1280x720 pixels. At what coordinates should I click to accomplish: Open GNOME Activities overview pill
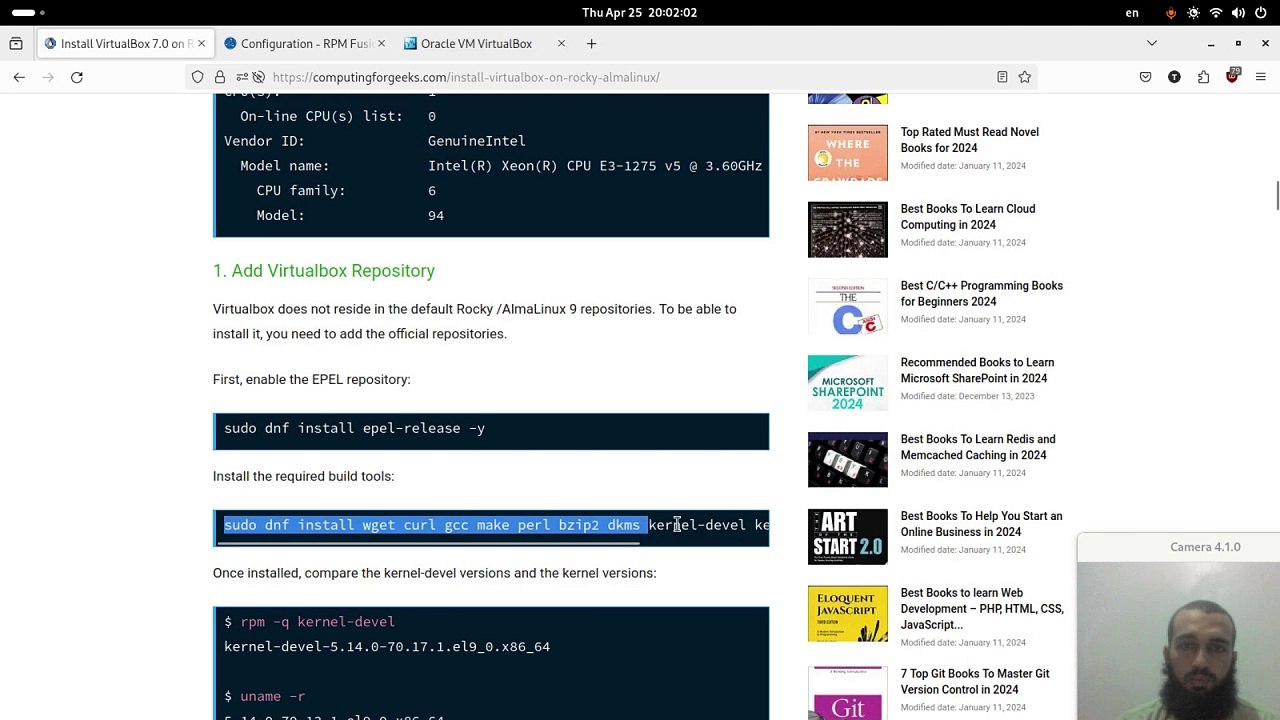(x=28, y=12)
